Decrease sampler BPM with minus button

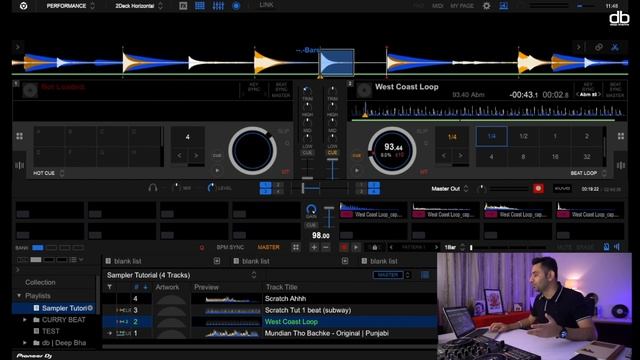coord(326,247)
